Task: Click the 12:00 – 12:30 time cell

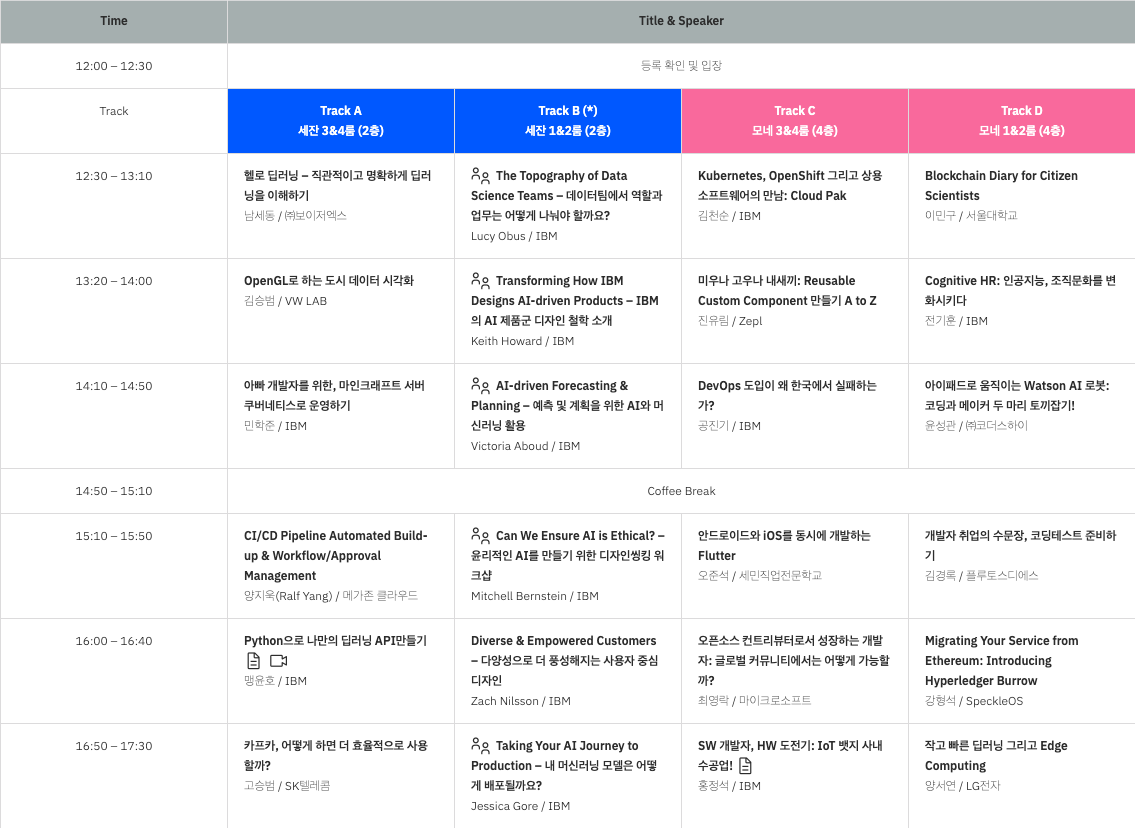Action: click(x=114, y=66)
